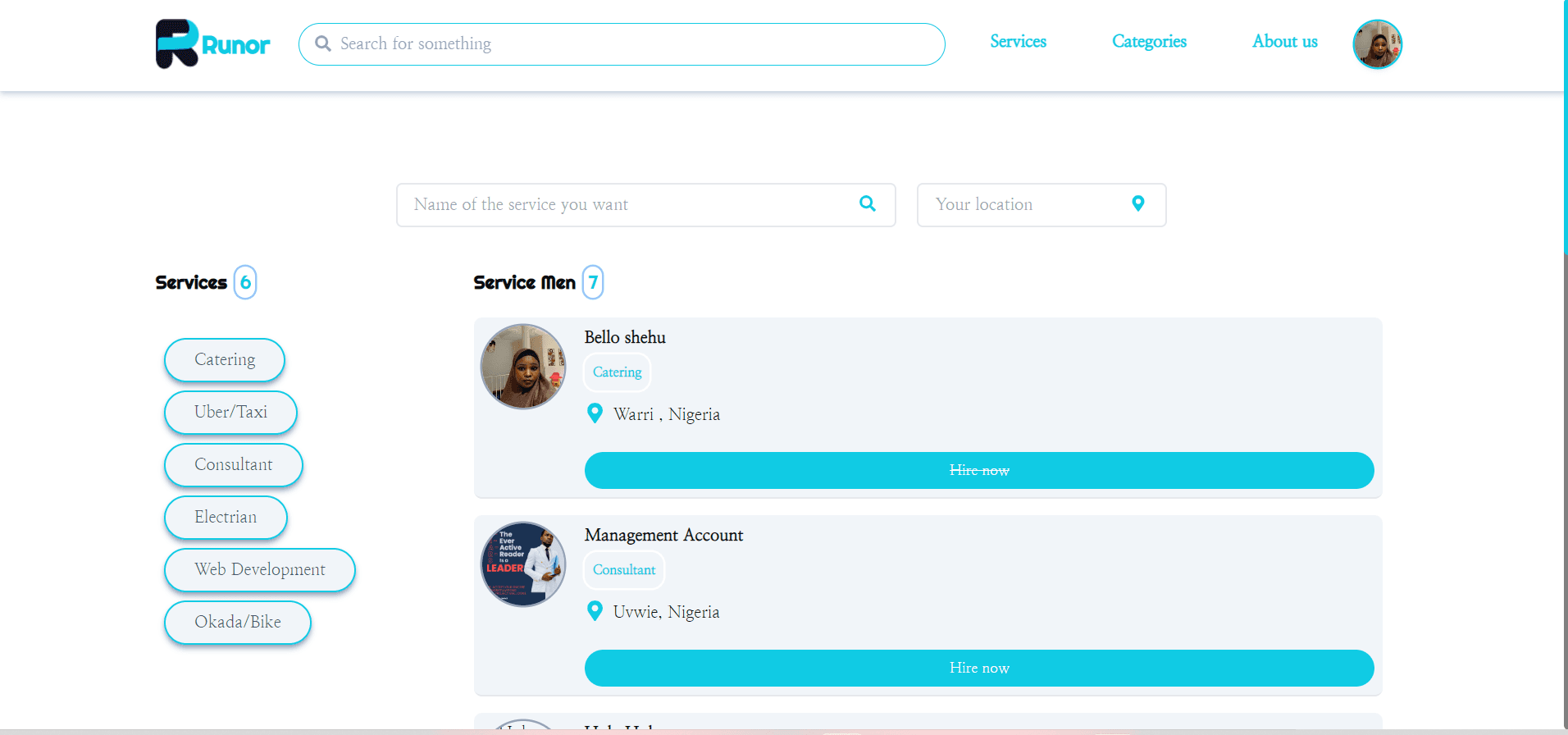Click the search icon in service name field
Viewport: 1568px width, 735px height.
pos(867,204)
